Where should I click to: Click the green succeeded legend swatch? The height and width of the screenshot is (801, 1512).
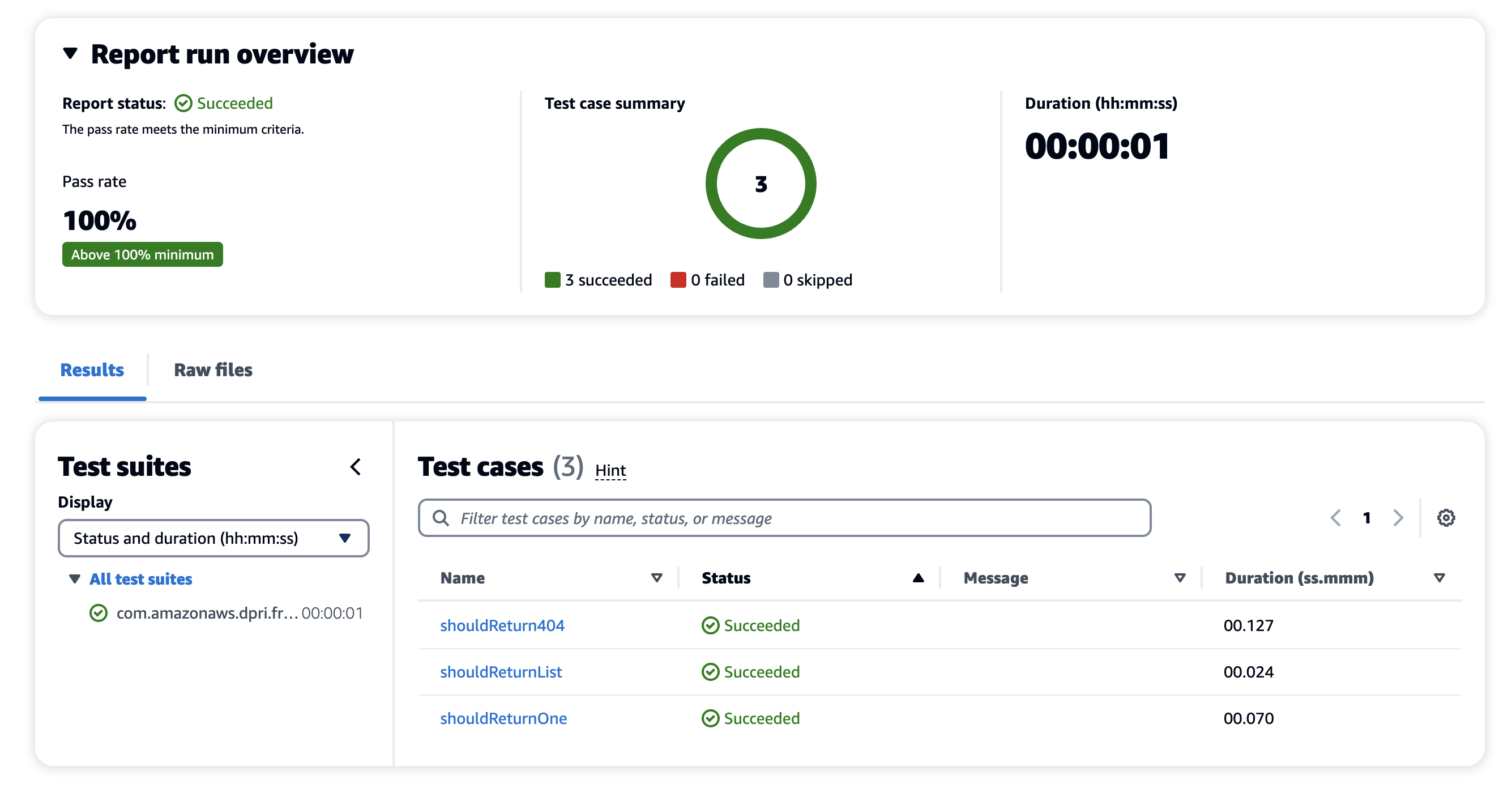552,280
